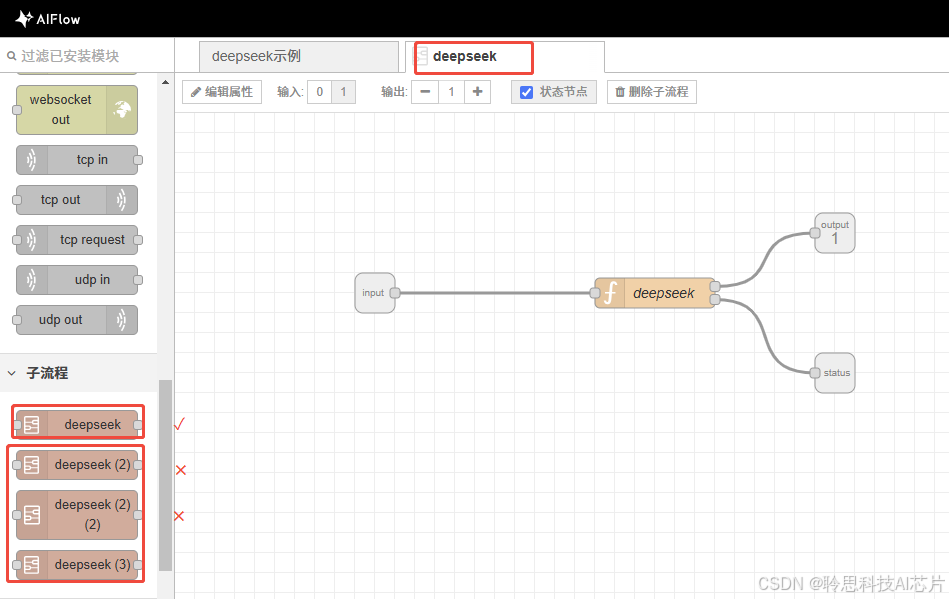
Task: Select the deepseek (3) palette node
Action: pos(77,565)
